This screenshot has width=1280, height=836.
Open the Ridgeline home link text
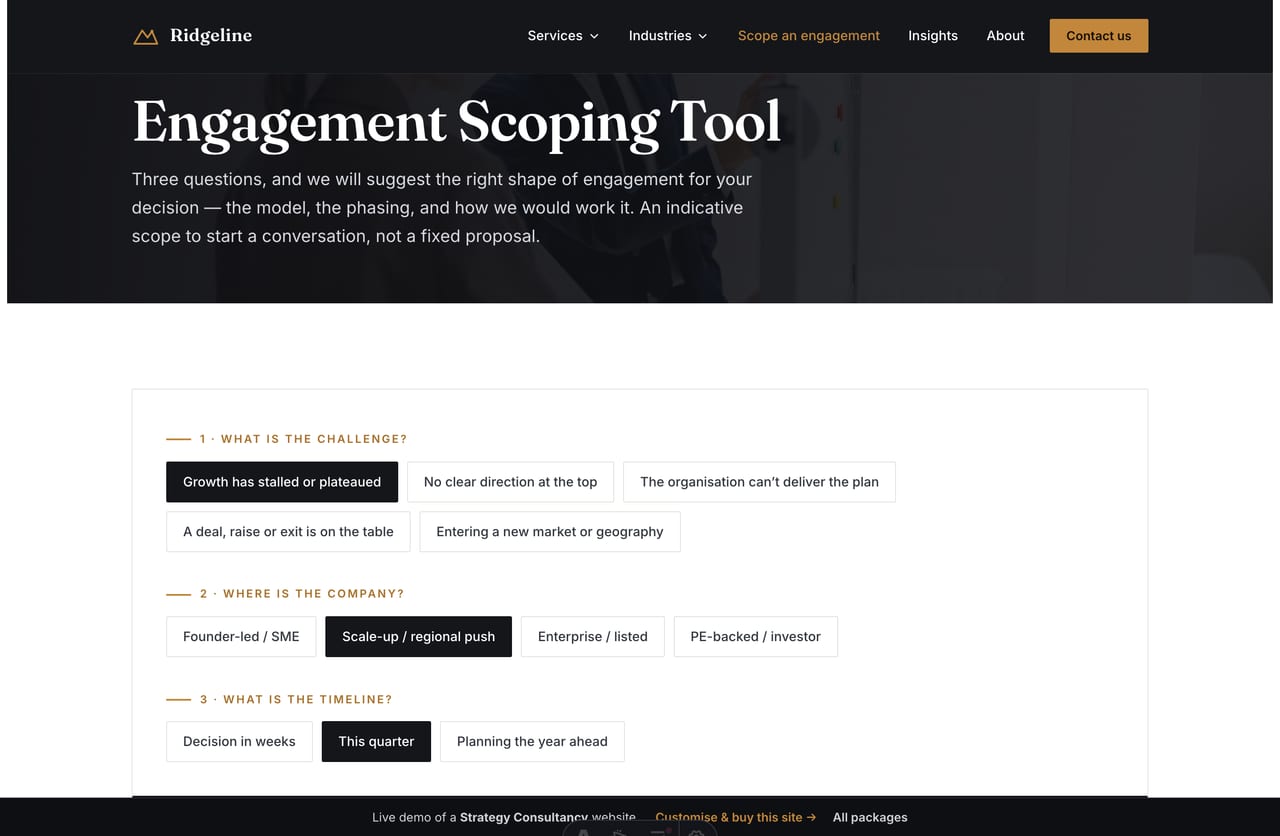point(211,36)
